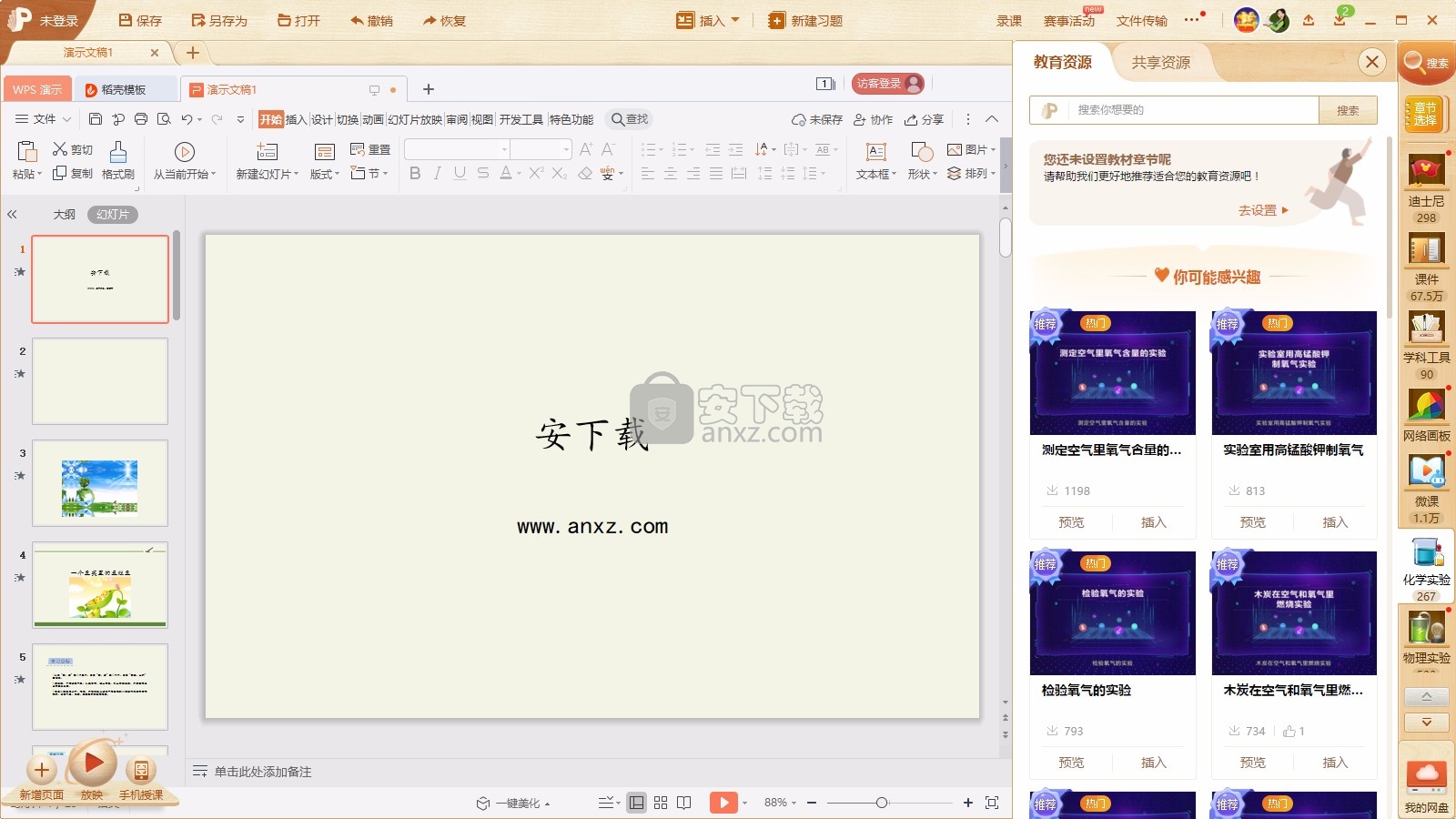Click 预览 under 检验氧气的实验 card
This screenshot has height=819, width=1456.
pyautogui.click(x=1071, y=763)
